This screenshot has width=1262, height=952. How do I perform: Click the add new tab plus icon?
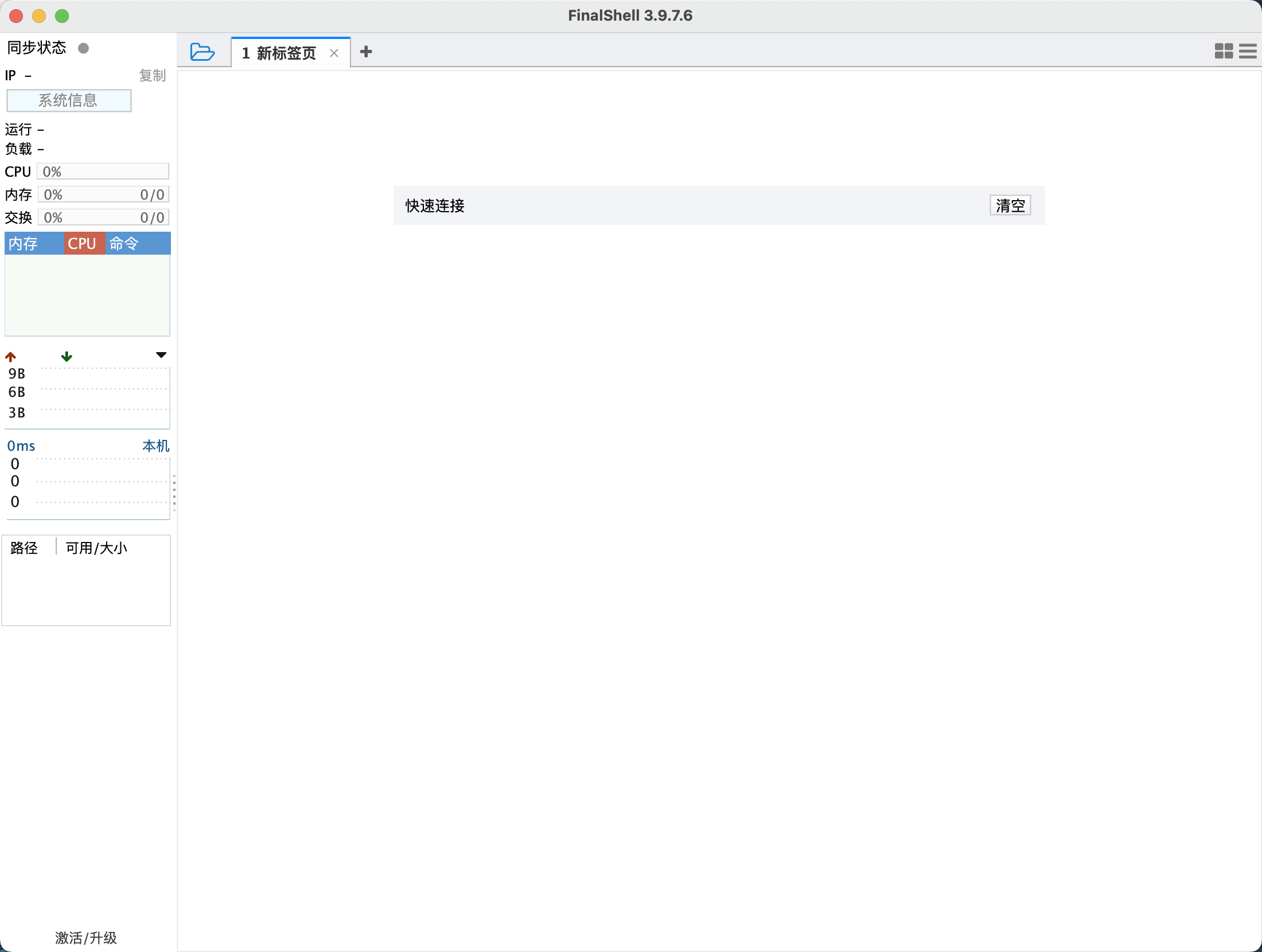(x=366, y=52)
